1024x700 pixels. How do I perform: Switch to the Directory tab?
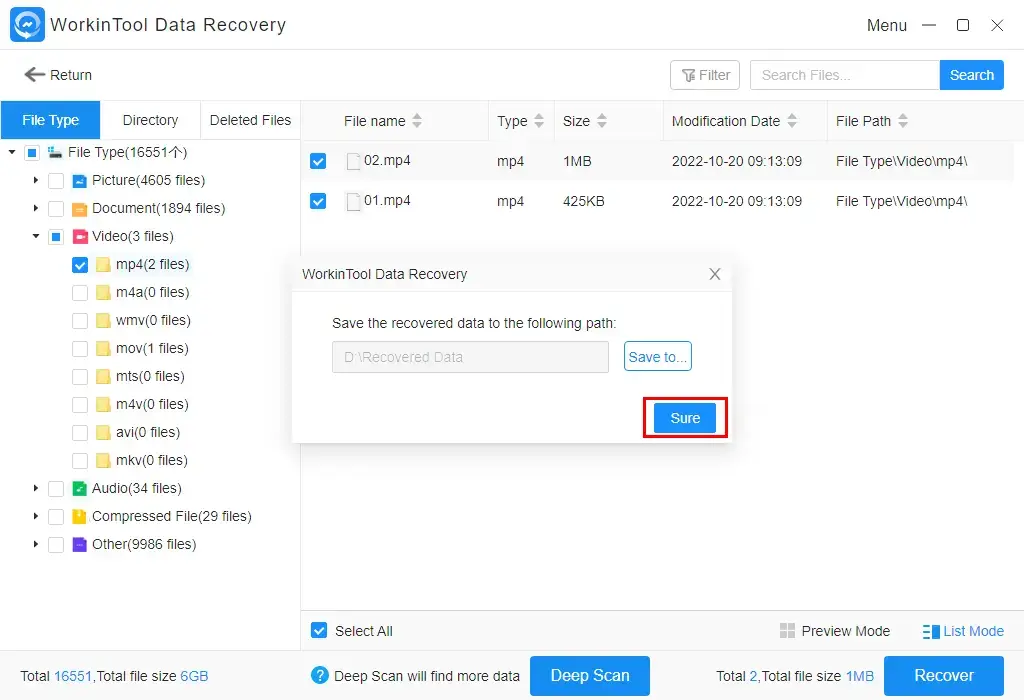pyautogui.click(x=150, y=120)
